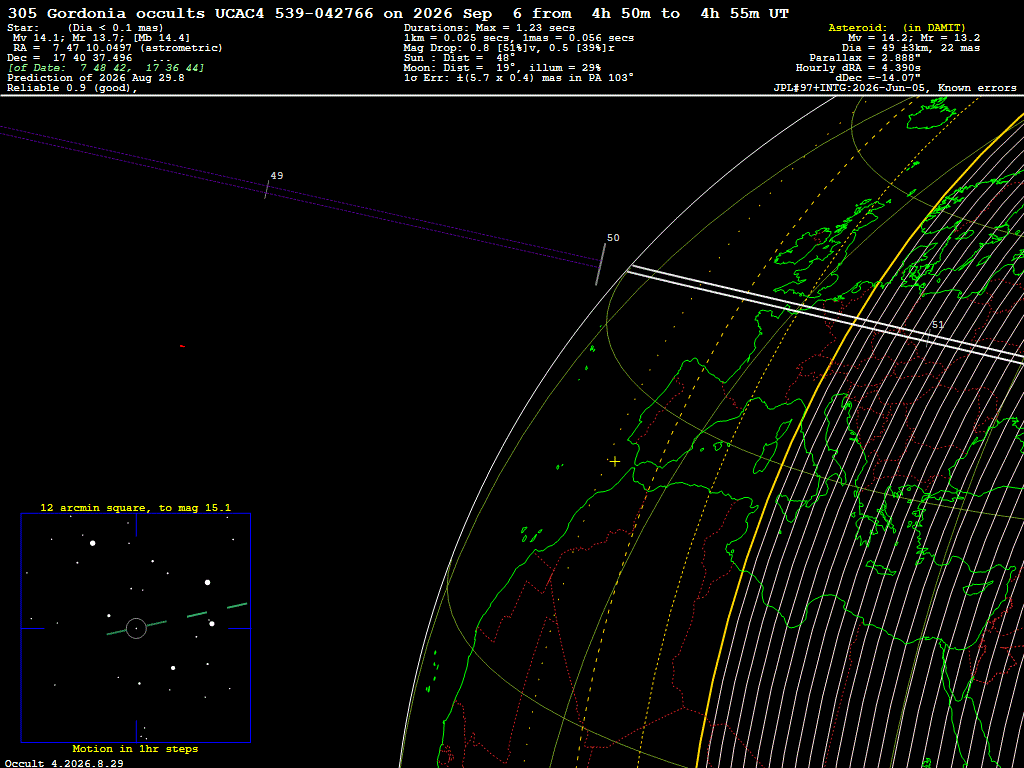Viewport: 1024px width, 768px height.
Task: Click the JPL#97 orbit source text
Action: click(x=895, y=88)
